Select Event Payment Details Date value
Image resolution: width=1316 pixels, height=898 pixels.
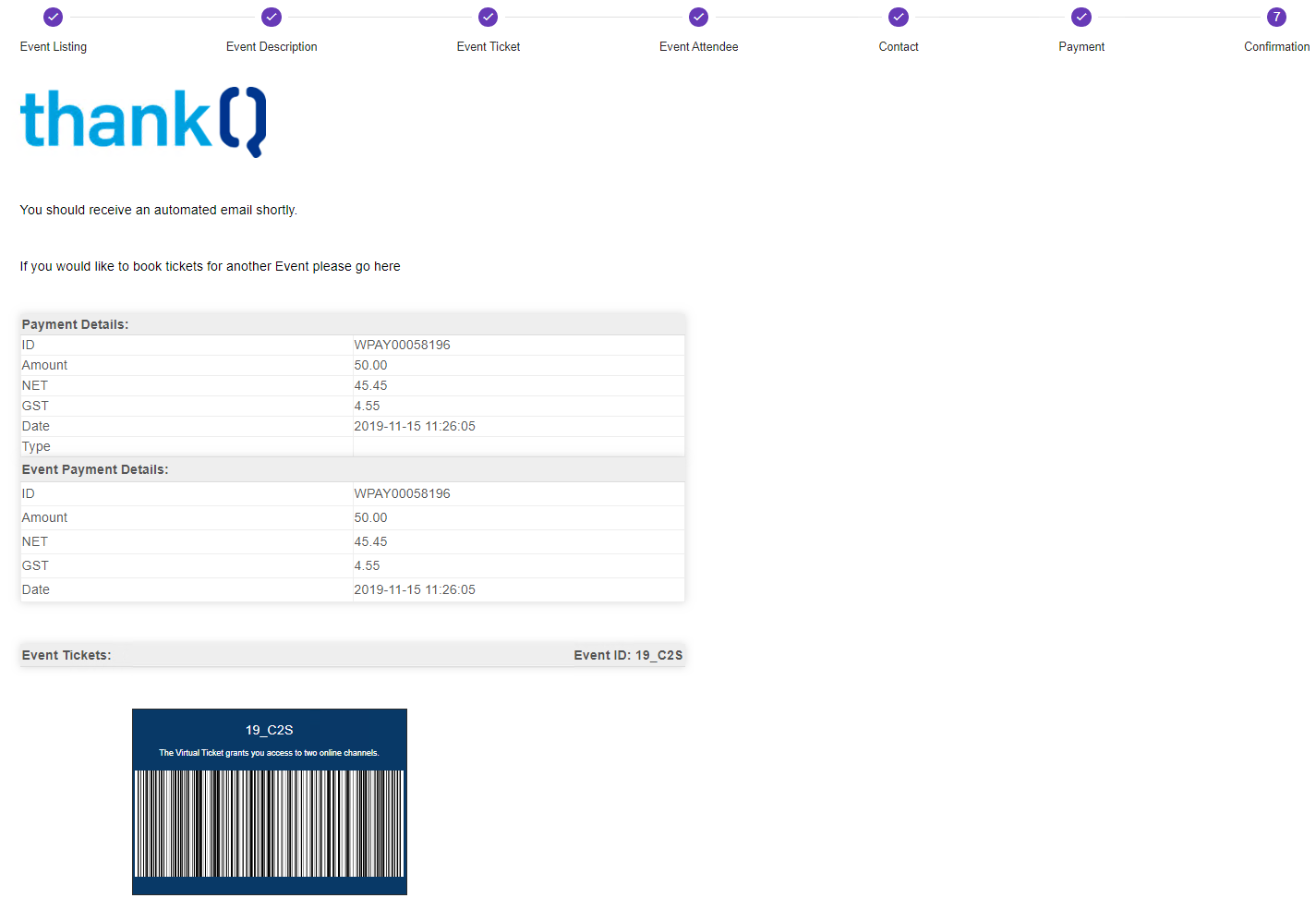tap(415, 589)
